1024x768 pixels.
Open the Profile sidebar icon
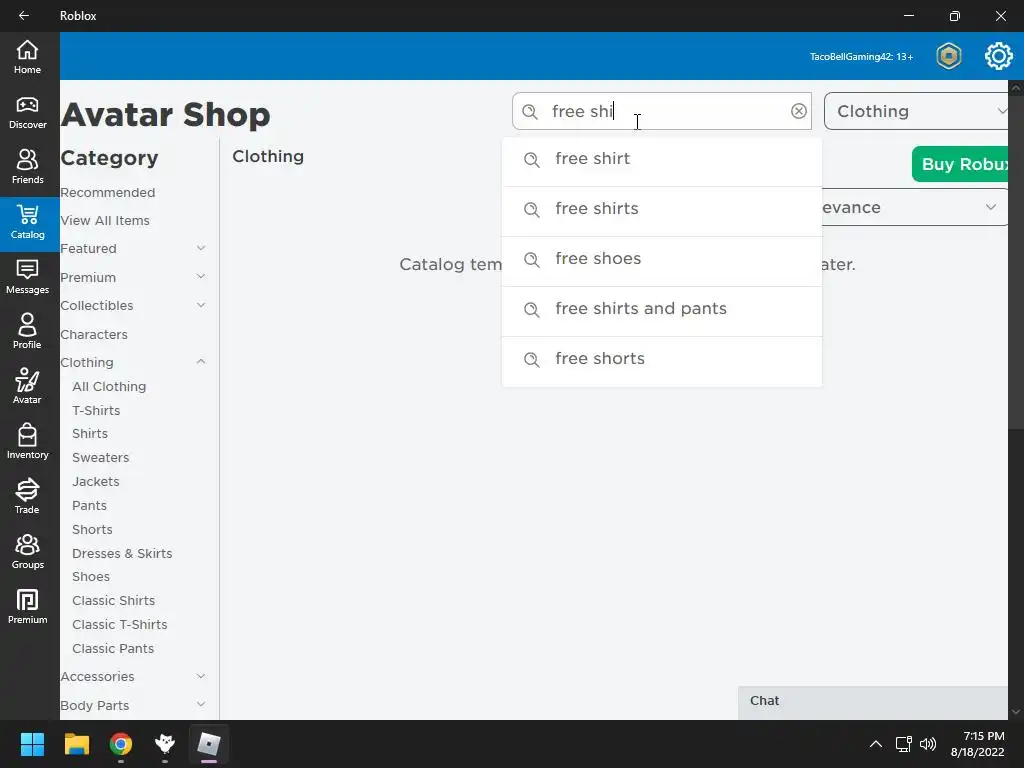[27, 332]
